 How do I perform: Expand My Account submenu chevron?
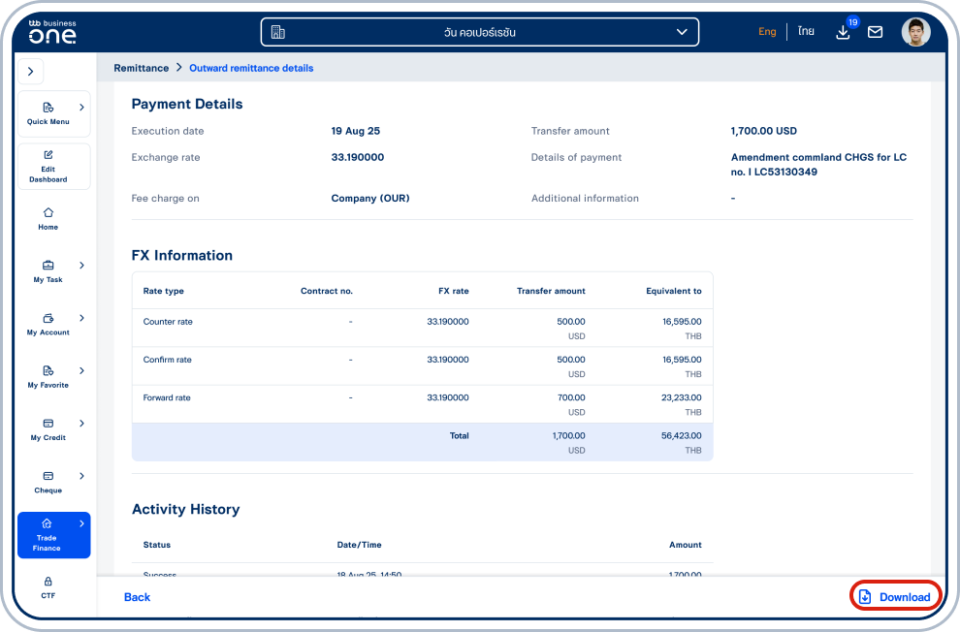tap(81, 318)
